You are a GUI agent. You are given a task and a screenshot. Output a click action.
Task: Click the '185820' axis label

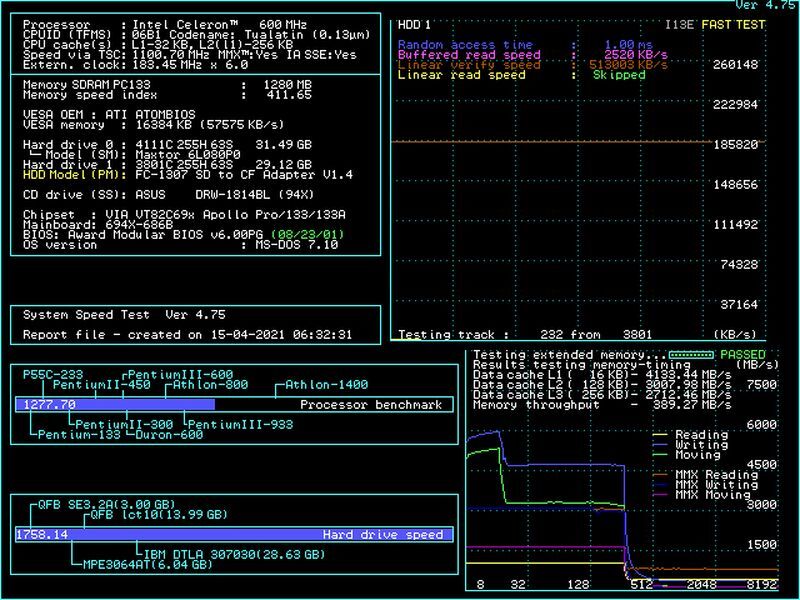click(x=735, y=145)
